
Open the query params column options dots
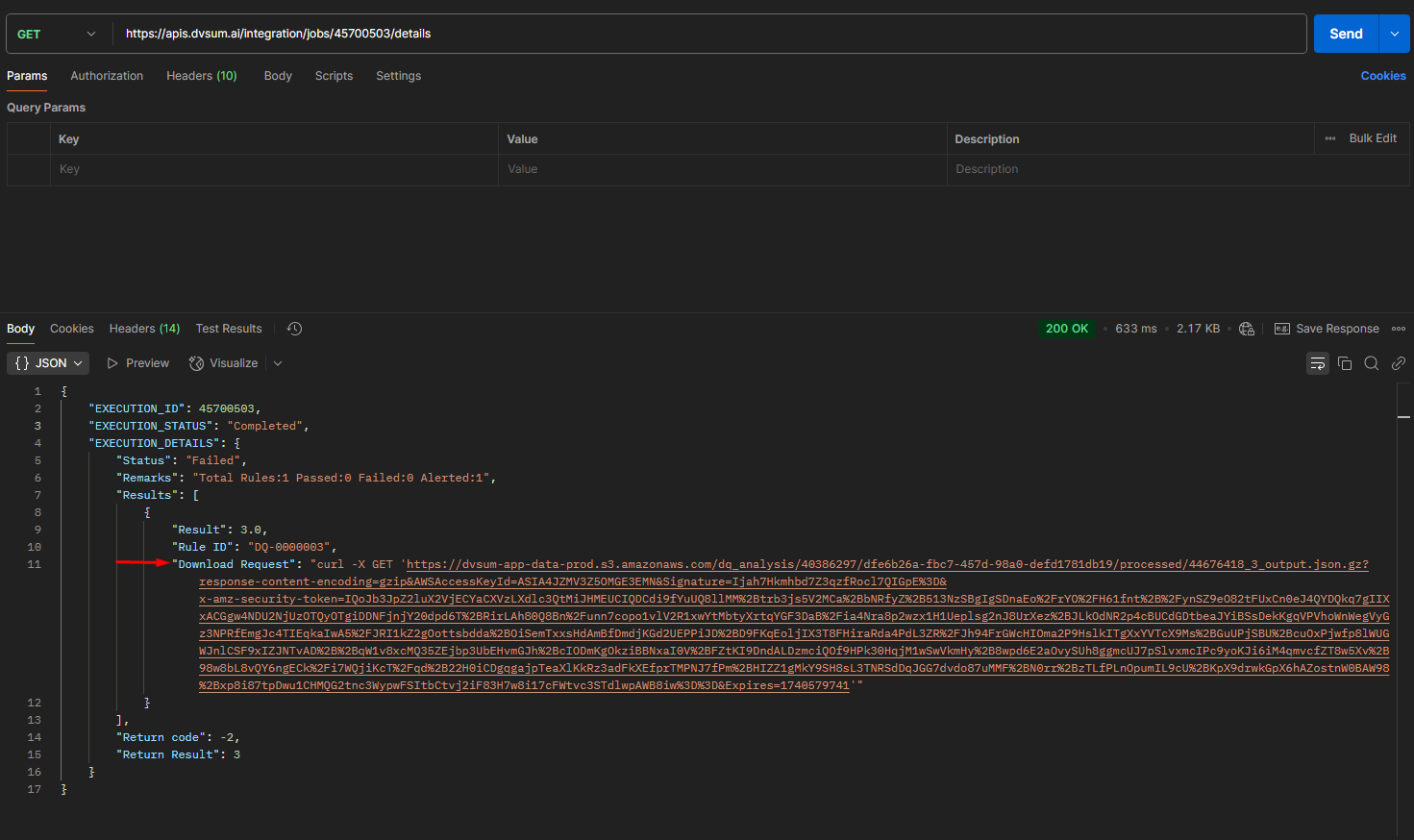(x=1330, y=138)
